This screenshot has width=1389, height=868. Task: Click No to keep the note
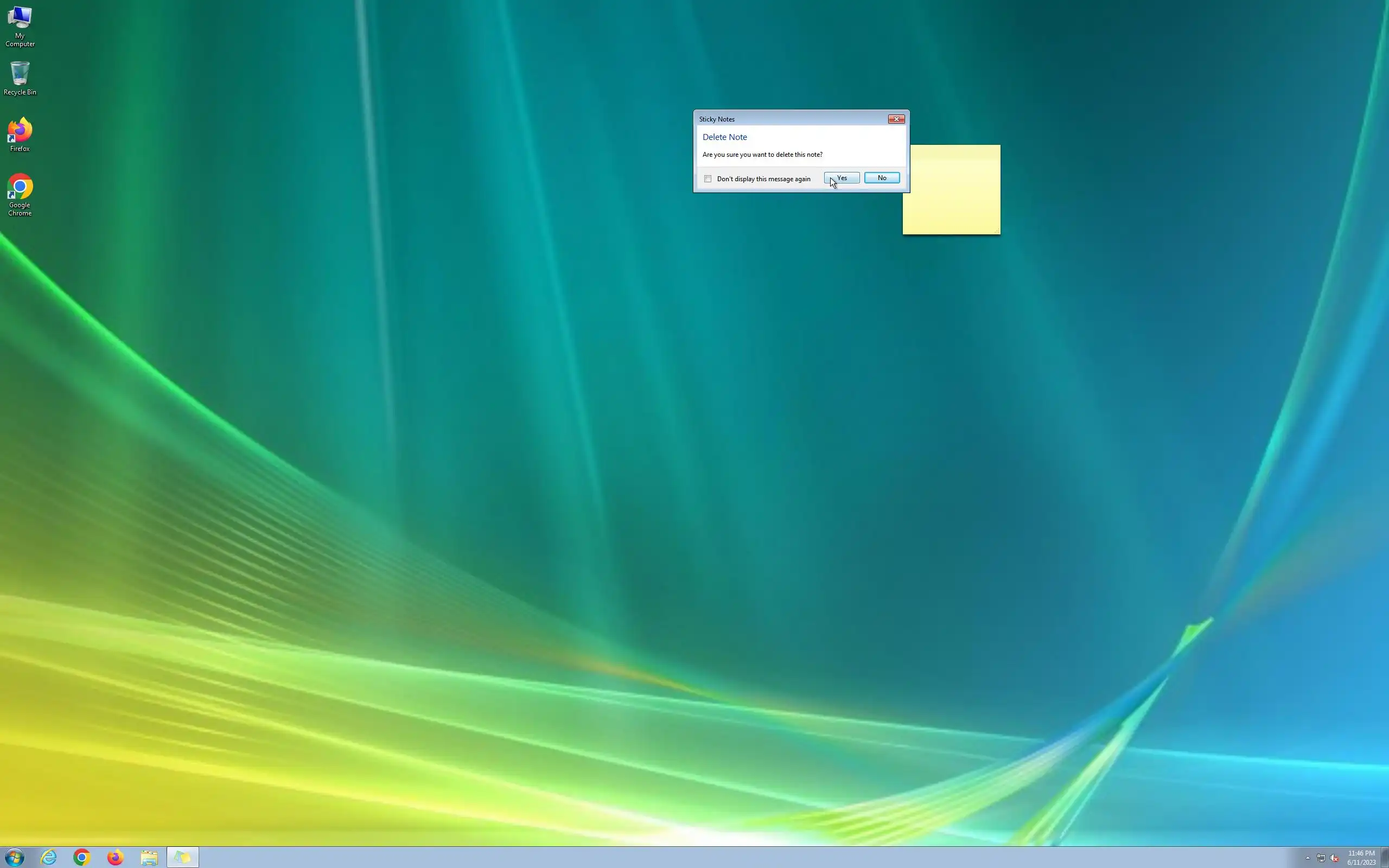(882, 178)
